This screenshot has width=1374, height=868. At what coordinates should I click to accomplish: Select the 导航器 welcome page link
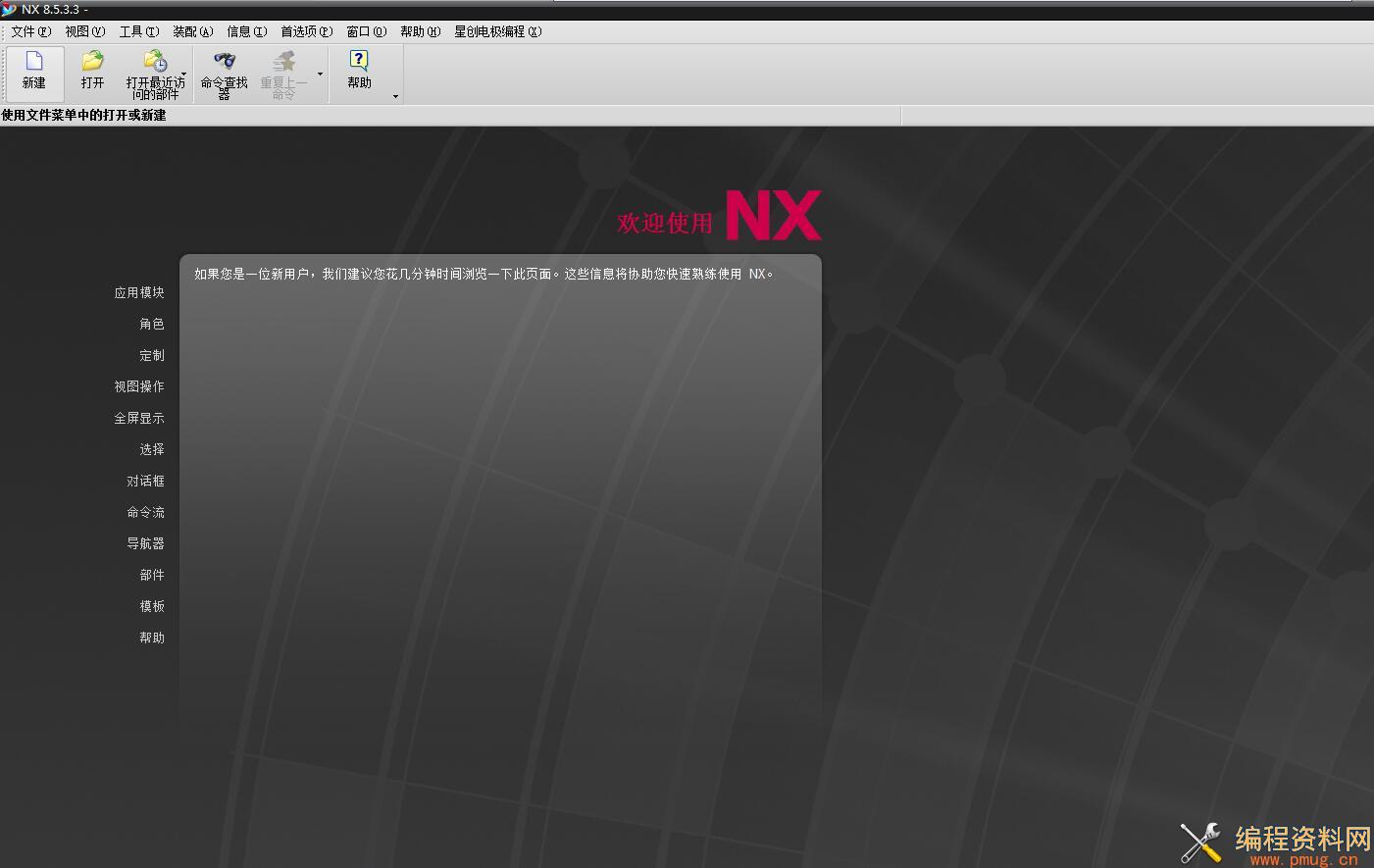[x=145, y=543]
